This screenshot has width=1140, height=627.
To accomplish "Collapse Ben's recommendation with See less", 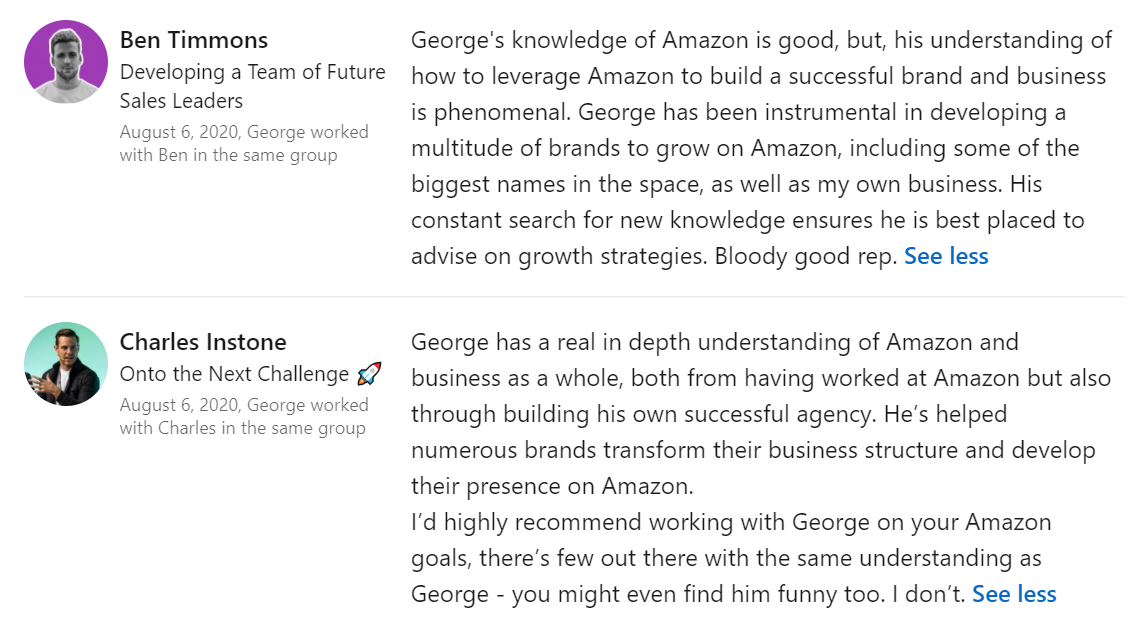I will [946, 256].
